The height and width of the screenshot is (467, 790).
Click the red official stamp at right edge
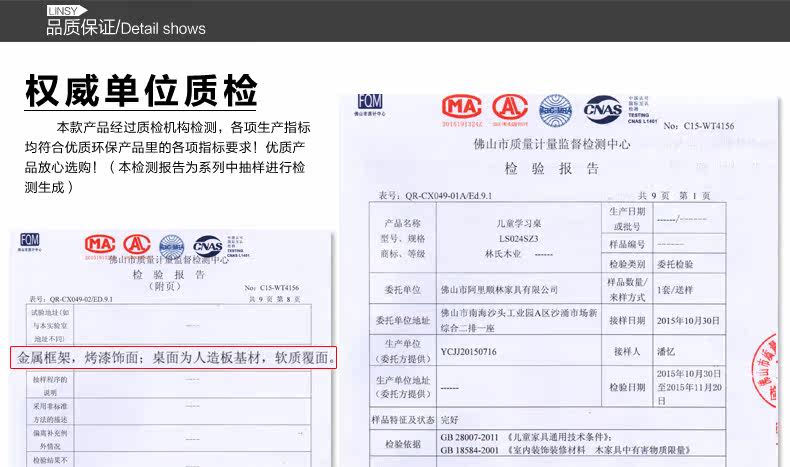pos(765,368)
